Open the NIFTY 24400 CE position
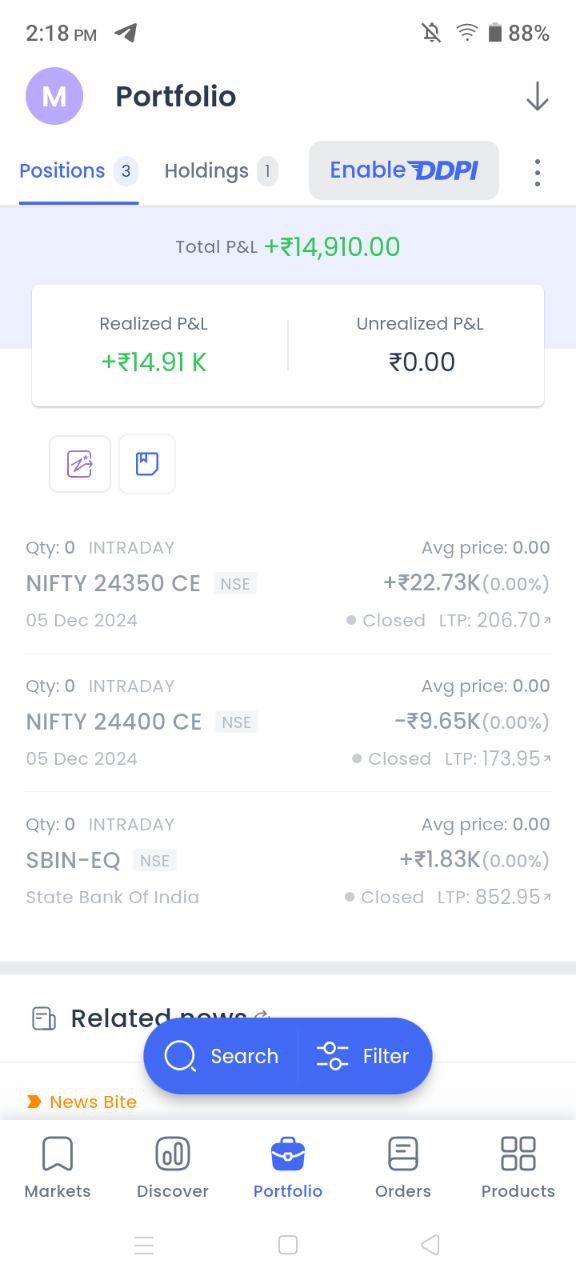 (x=288, y=722)
